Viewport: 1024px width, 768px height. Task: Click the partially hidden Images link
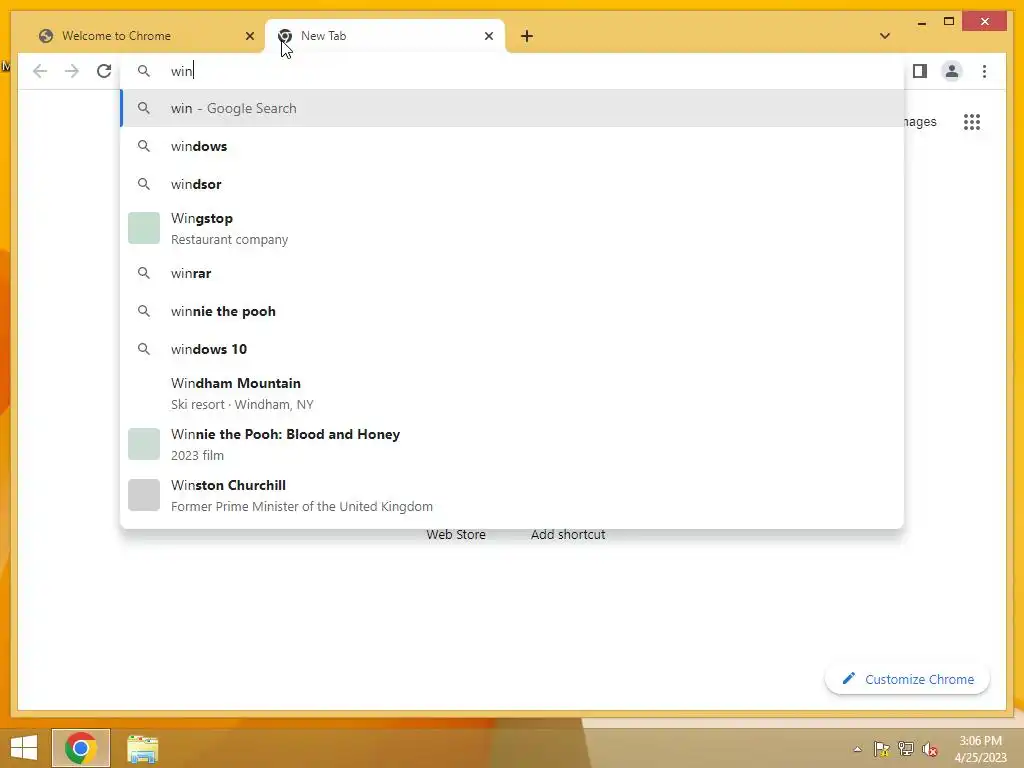point(920,121)
